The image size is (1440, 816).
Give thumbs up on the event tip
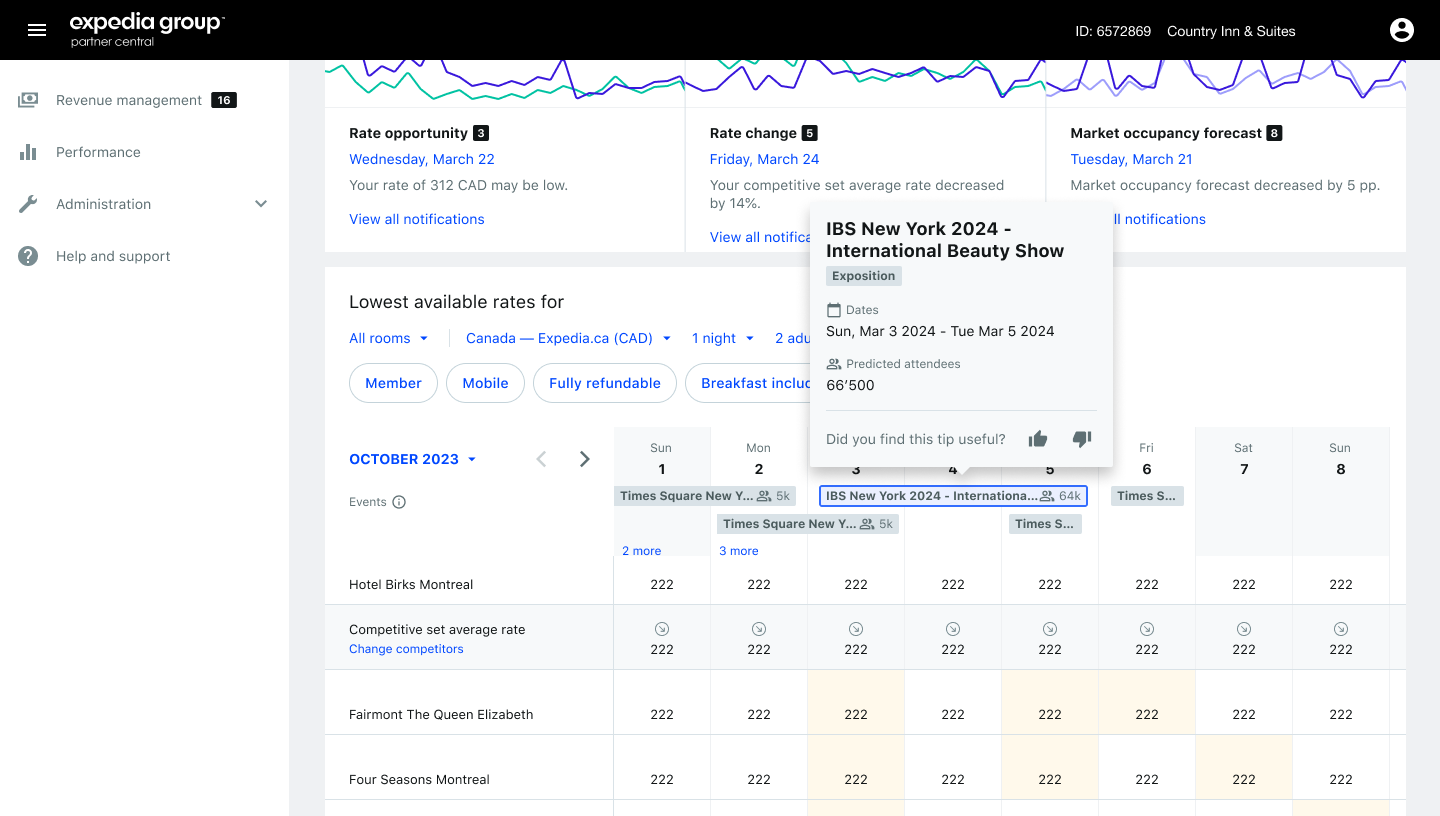coord(1038,439)
